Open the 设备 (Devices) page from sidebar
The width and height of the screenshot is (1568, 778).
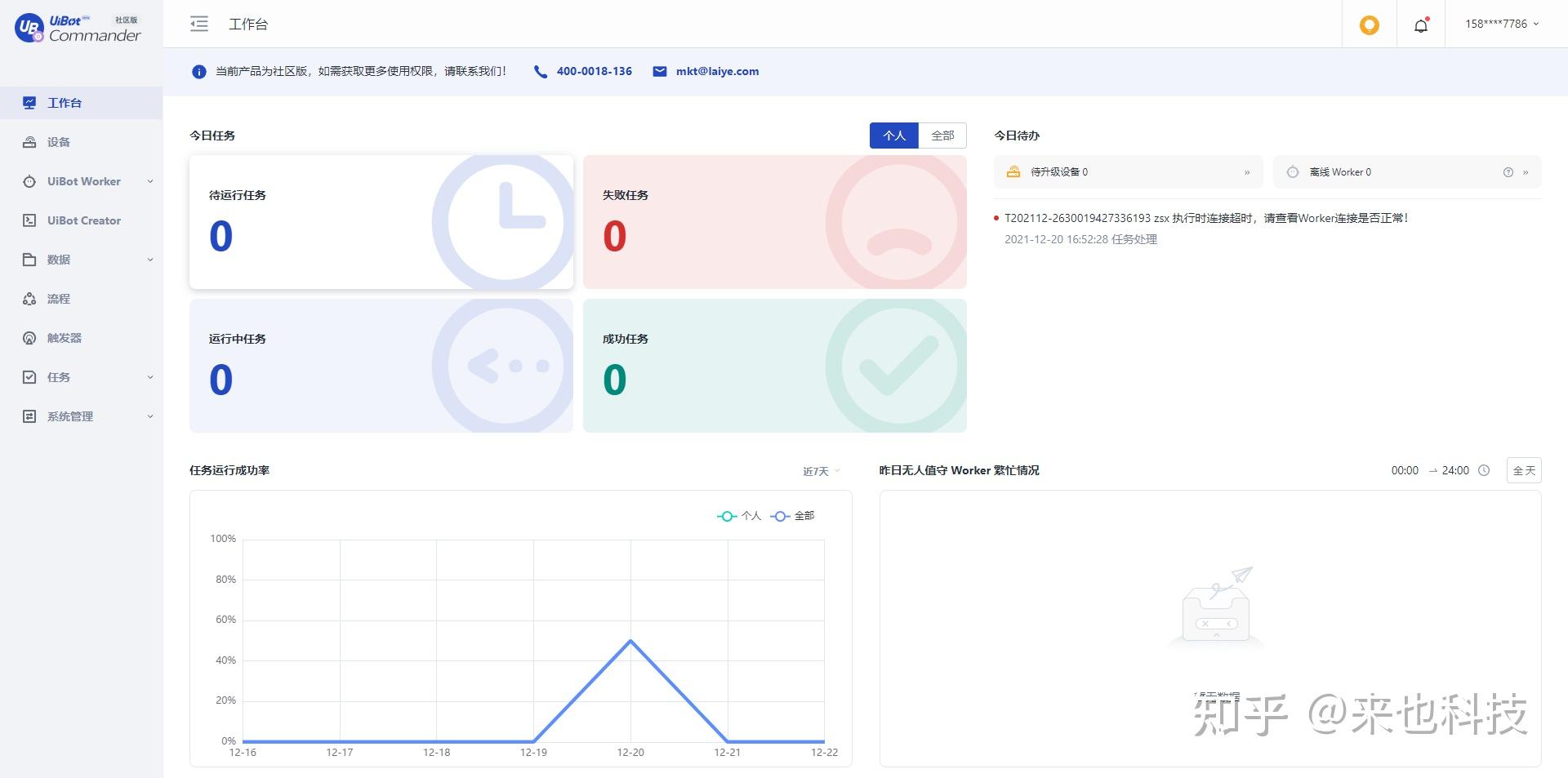pyautogui.click(x=59, y=142)
